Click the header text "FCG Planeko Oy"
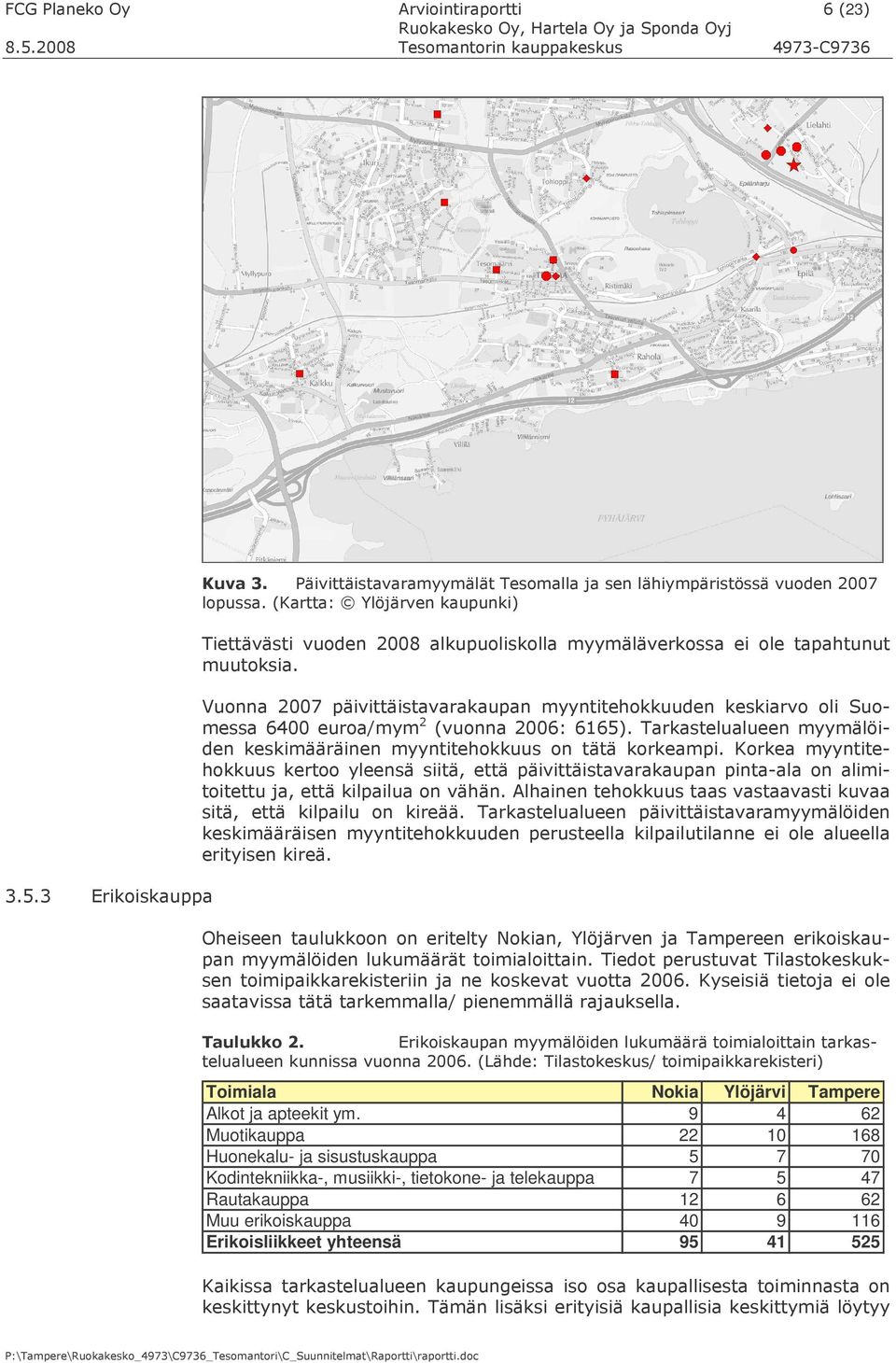 (68, 9)
